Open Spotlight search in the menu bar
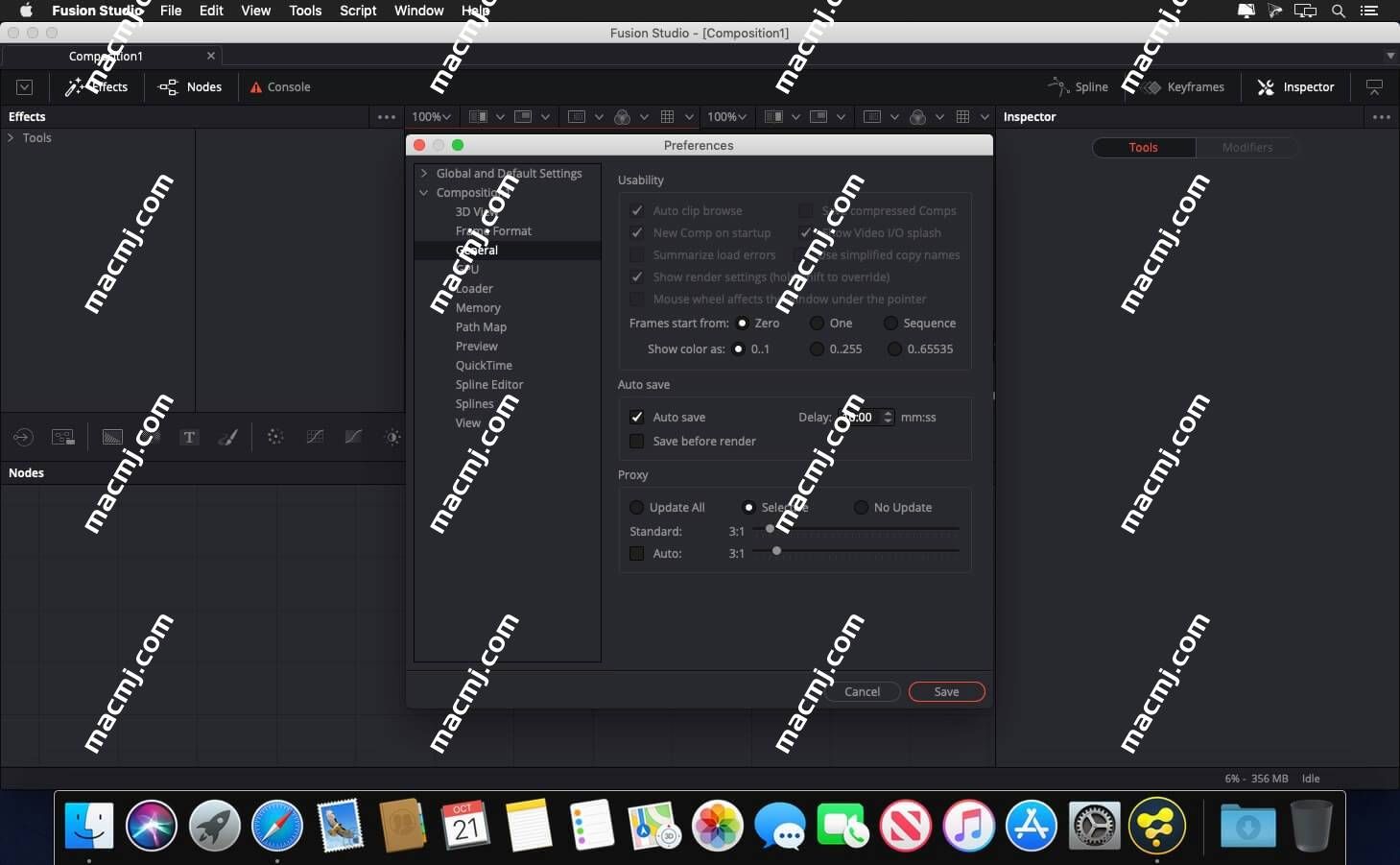The height and width of the screenshot is (865, 1400). (1339, 11)
